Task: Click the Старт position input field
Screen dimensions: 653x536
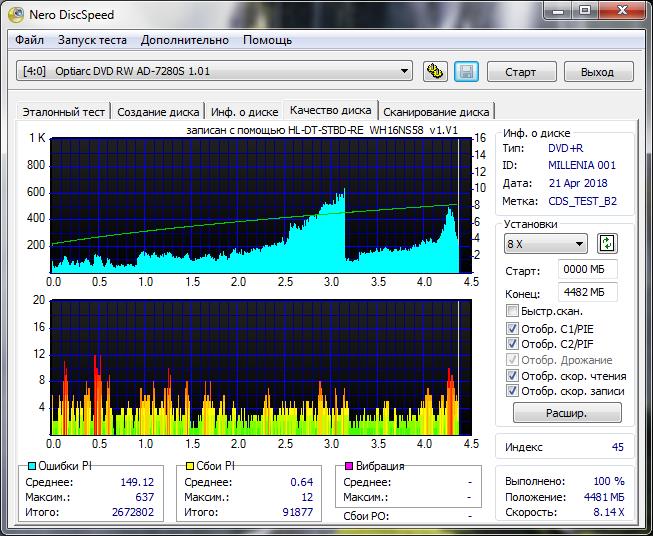Action: coord(588,270)
